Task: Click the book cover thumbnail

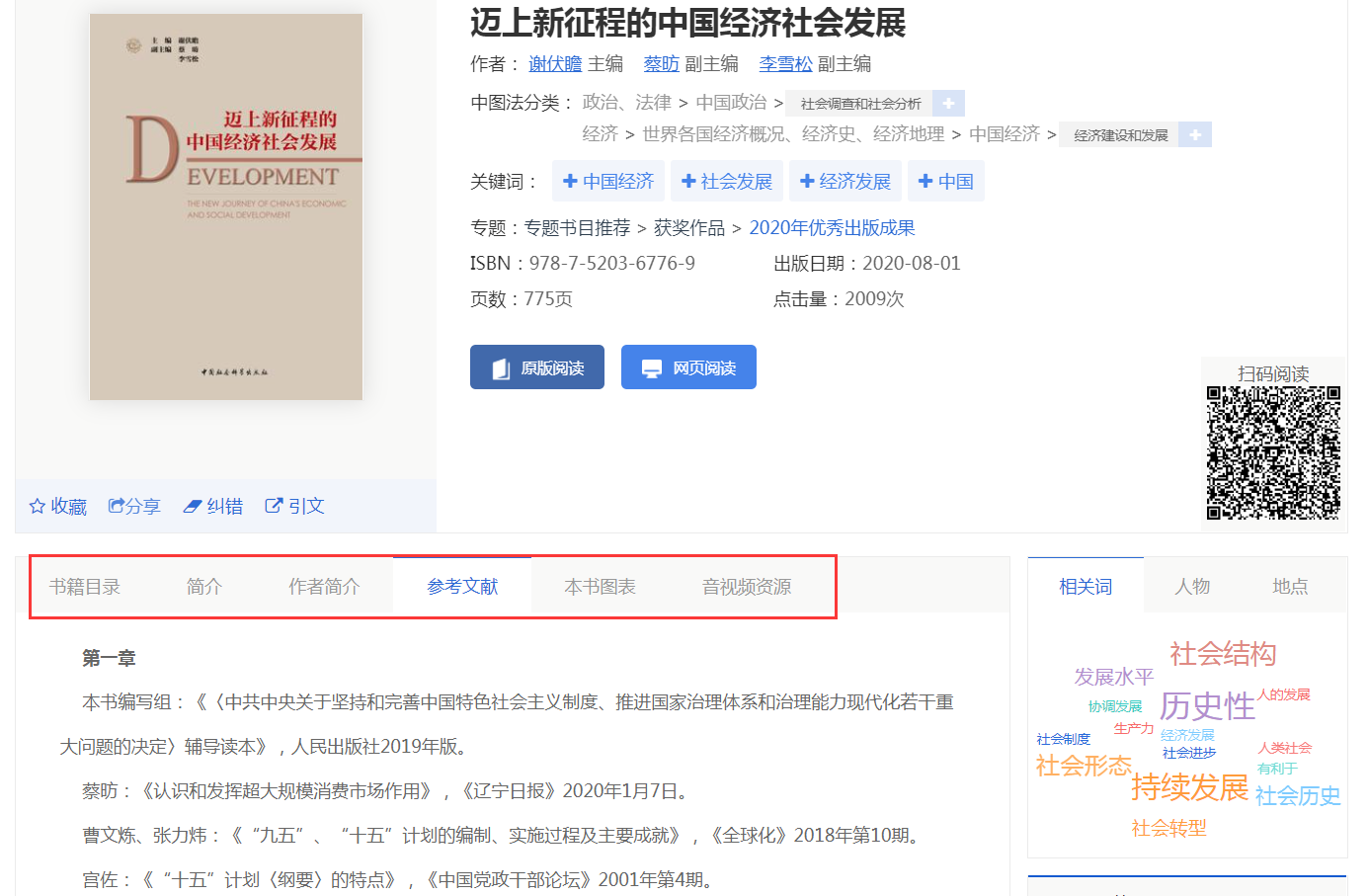Action: pyautogui.click(x=226, y=207)
